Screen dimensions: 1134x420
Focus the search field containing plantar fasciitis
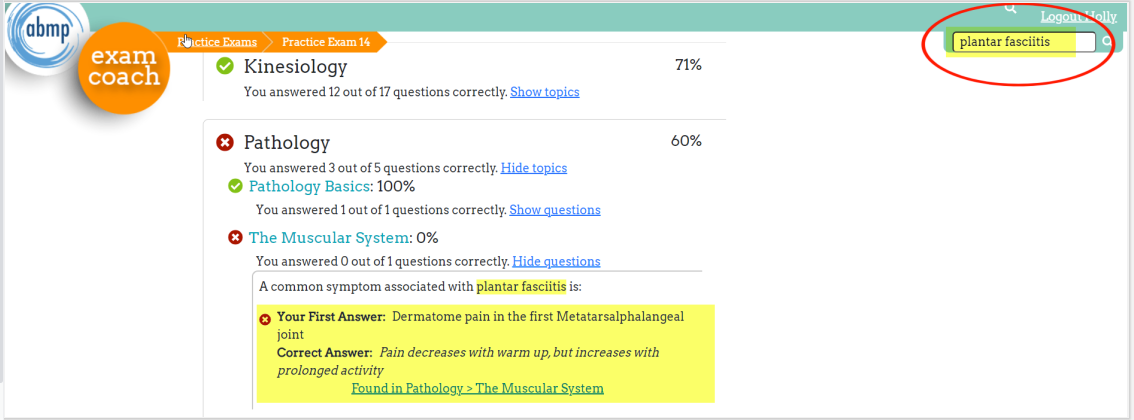click(1023, 42)
